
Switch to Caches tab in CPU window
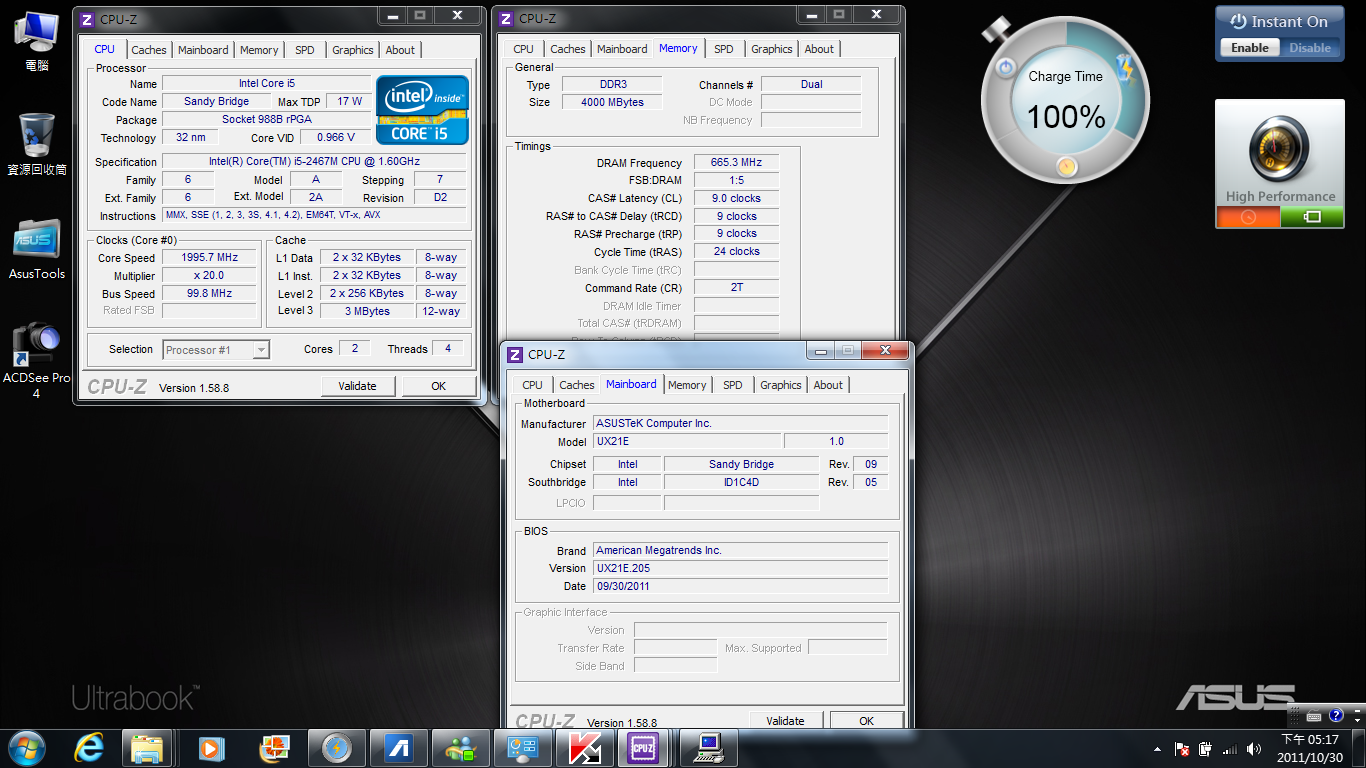tap(149, 50)
